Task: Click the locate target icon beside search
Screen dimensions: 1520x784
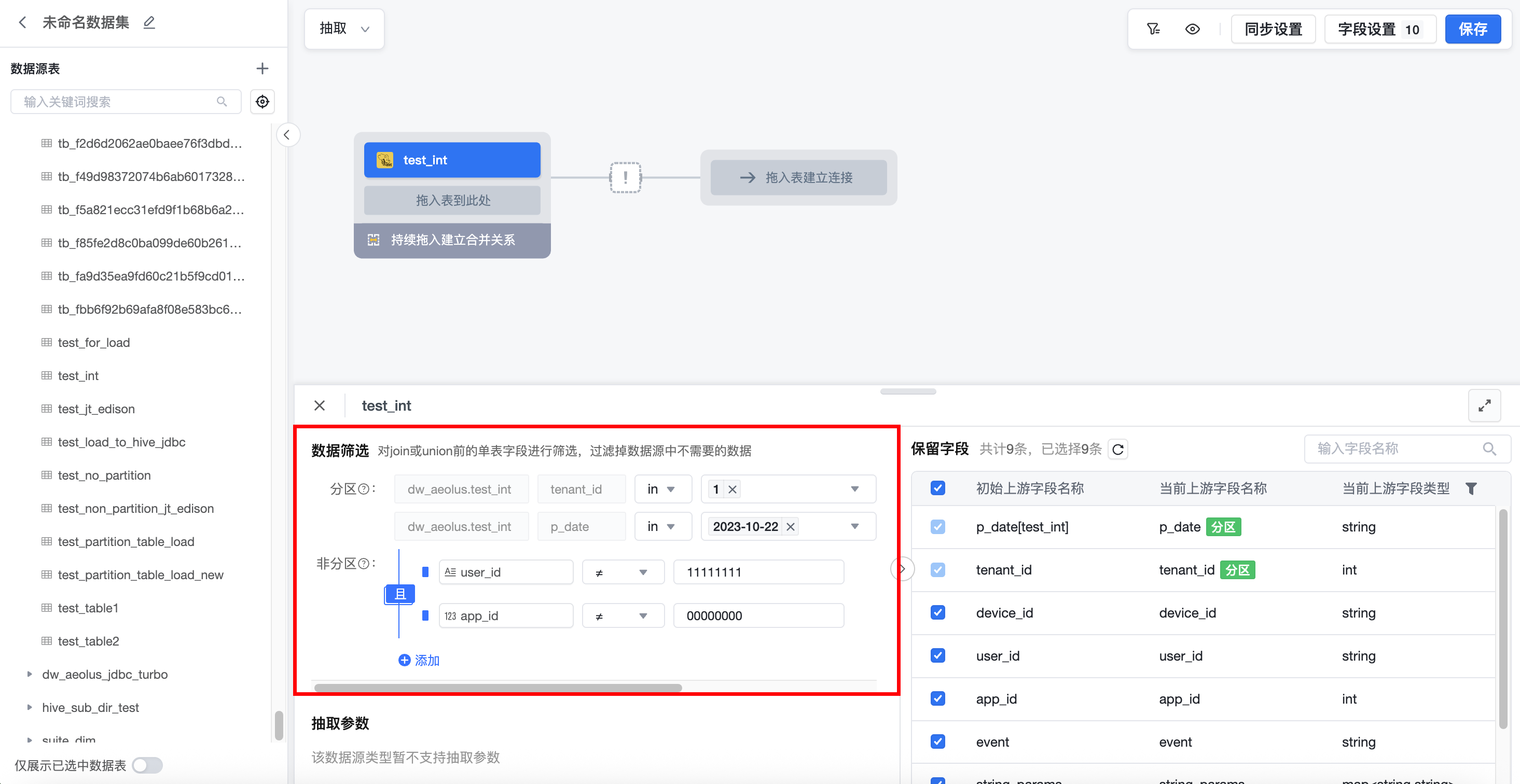Action: (x=262, y=102)
